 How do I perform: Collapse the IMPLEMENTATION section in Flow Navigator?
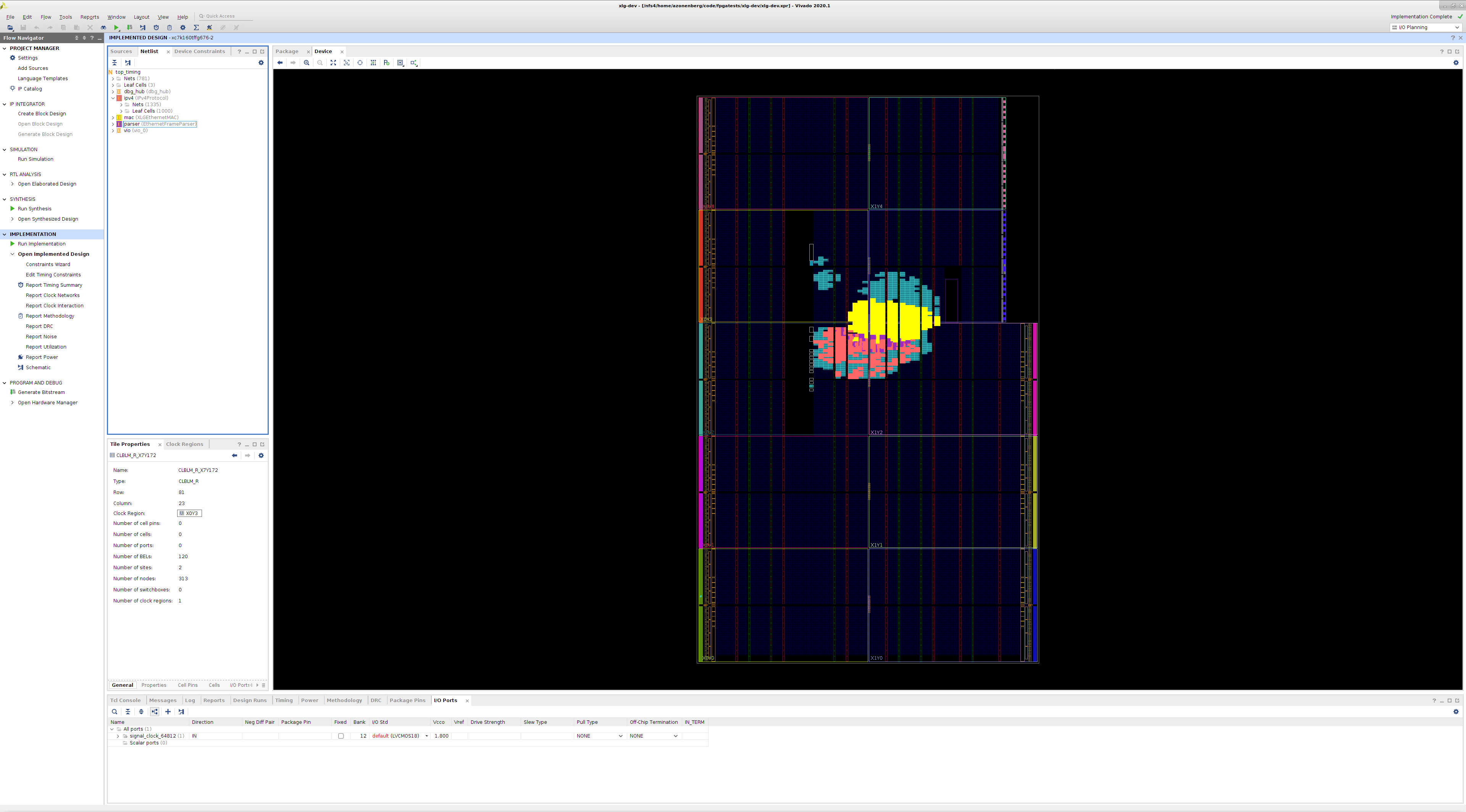[5, 234]
